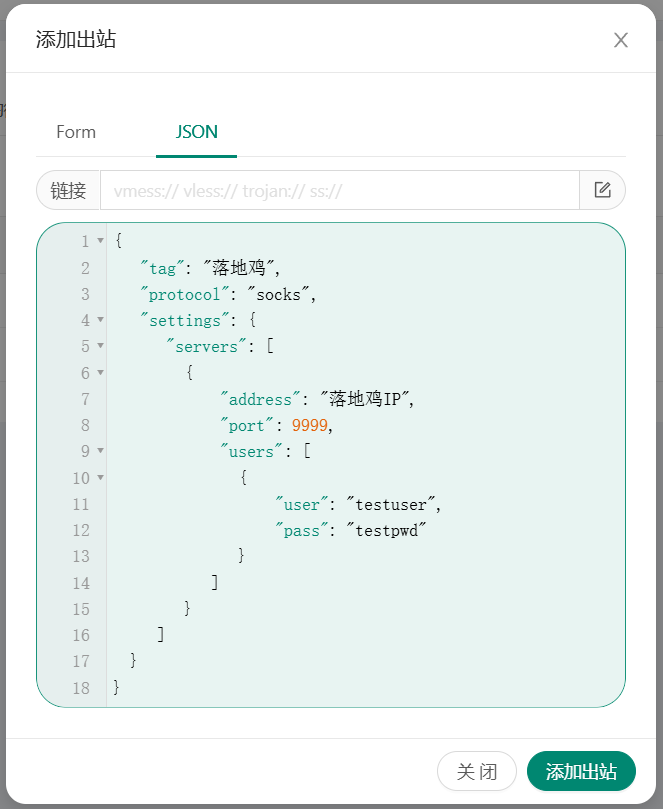Screen dimensions: 663x809
Task: Fold the user object at line 10
Action: (100, 478)
